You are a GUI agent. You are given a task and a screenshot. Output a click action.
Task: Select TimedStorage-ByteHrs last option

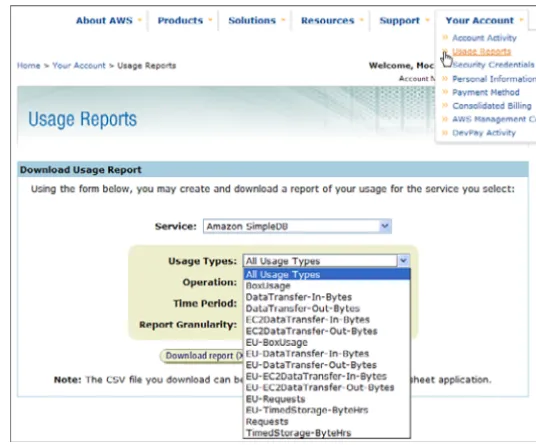tap(327, 433)
